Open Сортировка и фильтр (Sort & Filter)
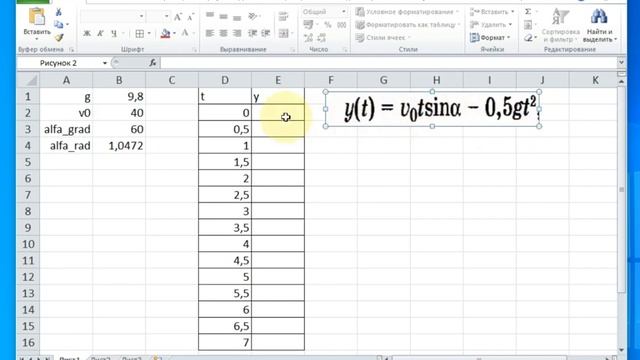 [561, 25]
